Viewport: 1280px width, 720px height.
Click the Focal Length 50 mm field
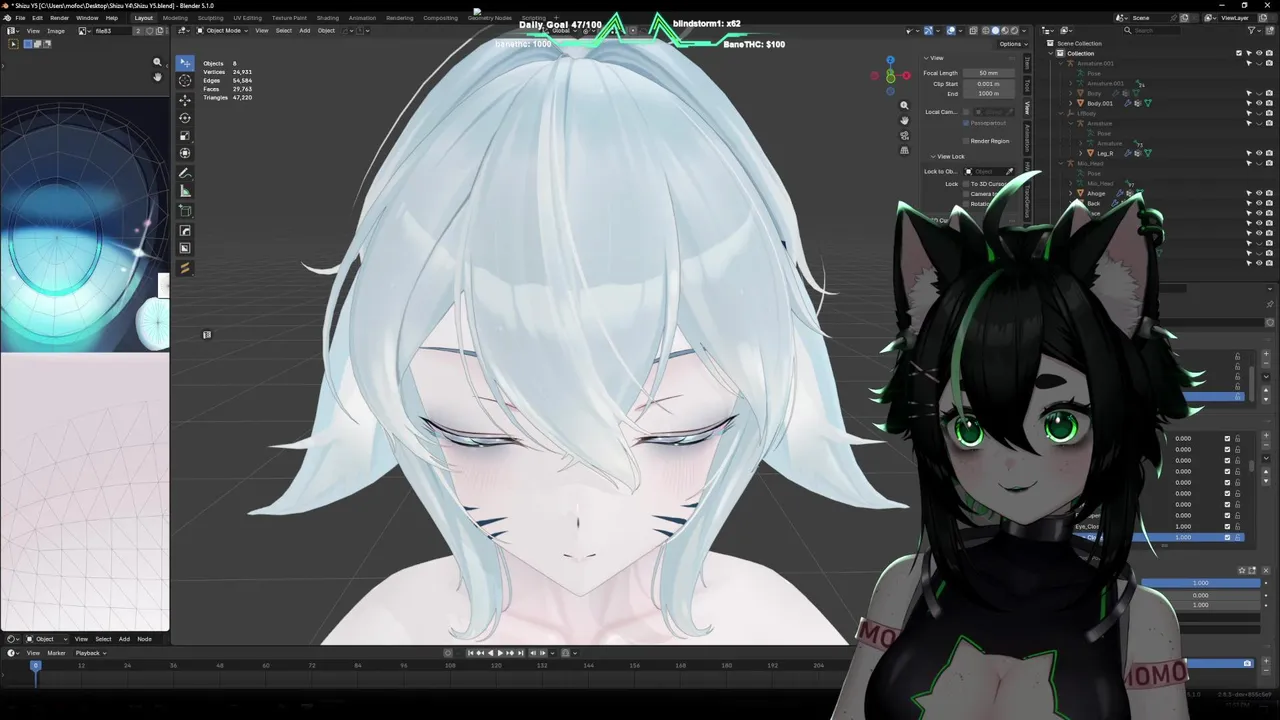(989, 73)
